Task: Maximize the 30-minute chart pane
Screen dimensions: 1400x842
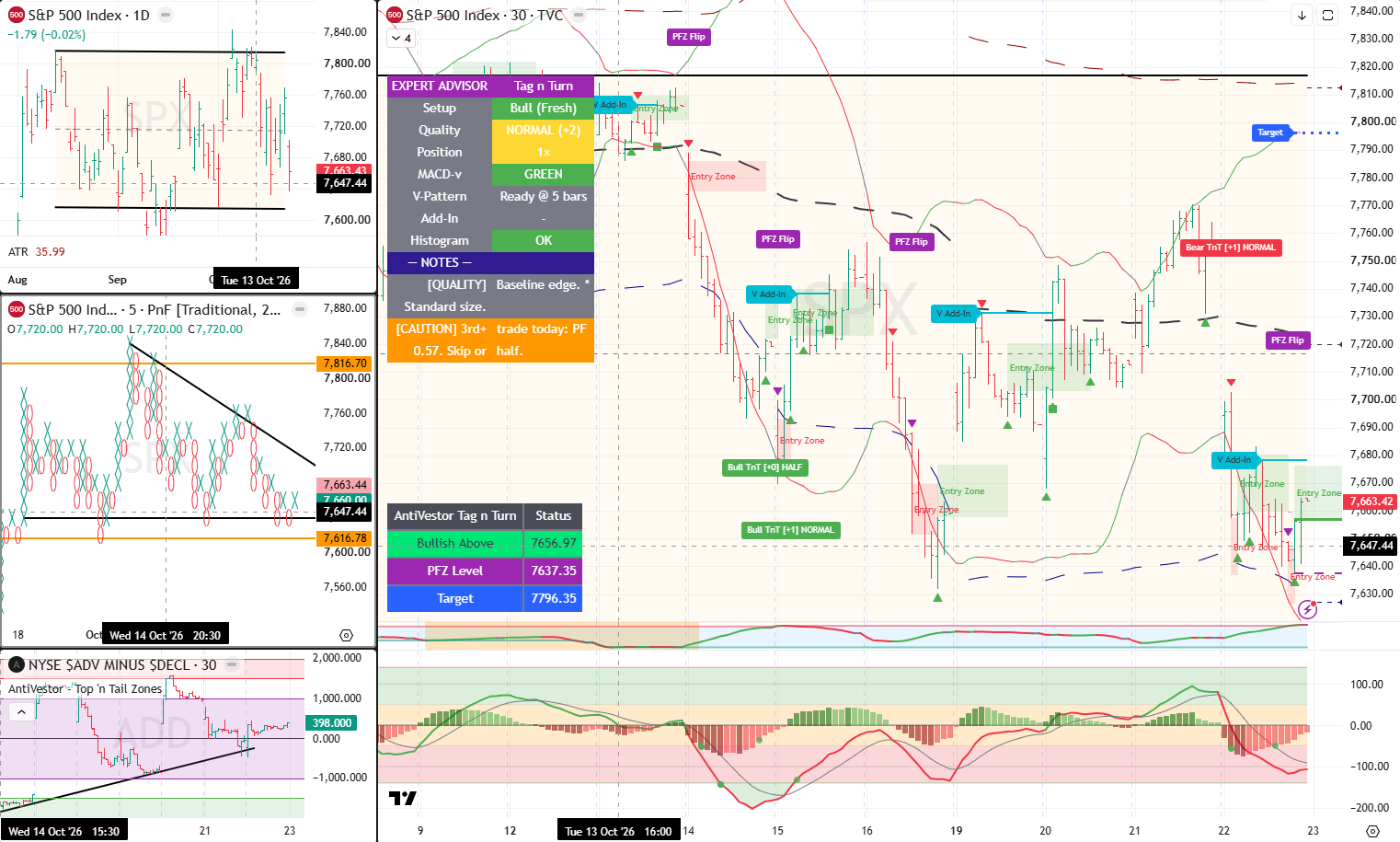Action: click(x=1327, y=15)
